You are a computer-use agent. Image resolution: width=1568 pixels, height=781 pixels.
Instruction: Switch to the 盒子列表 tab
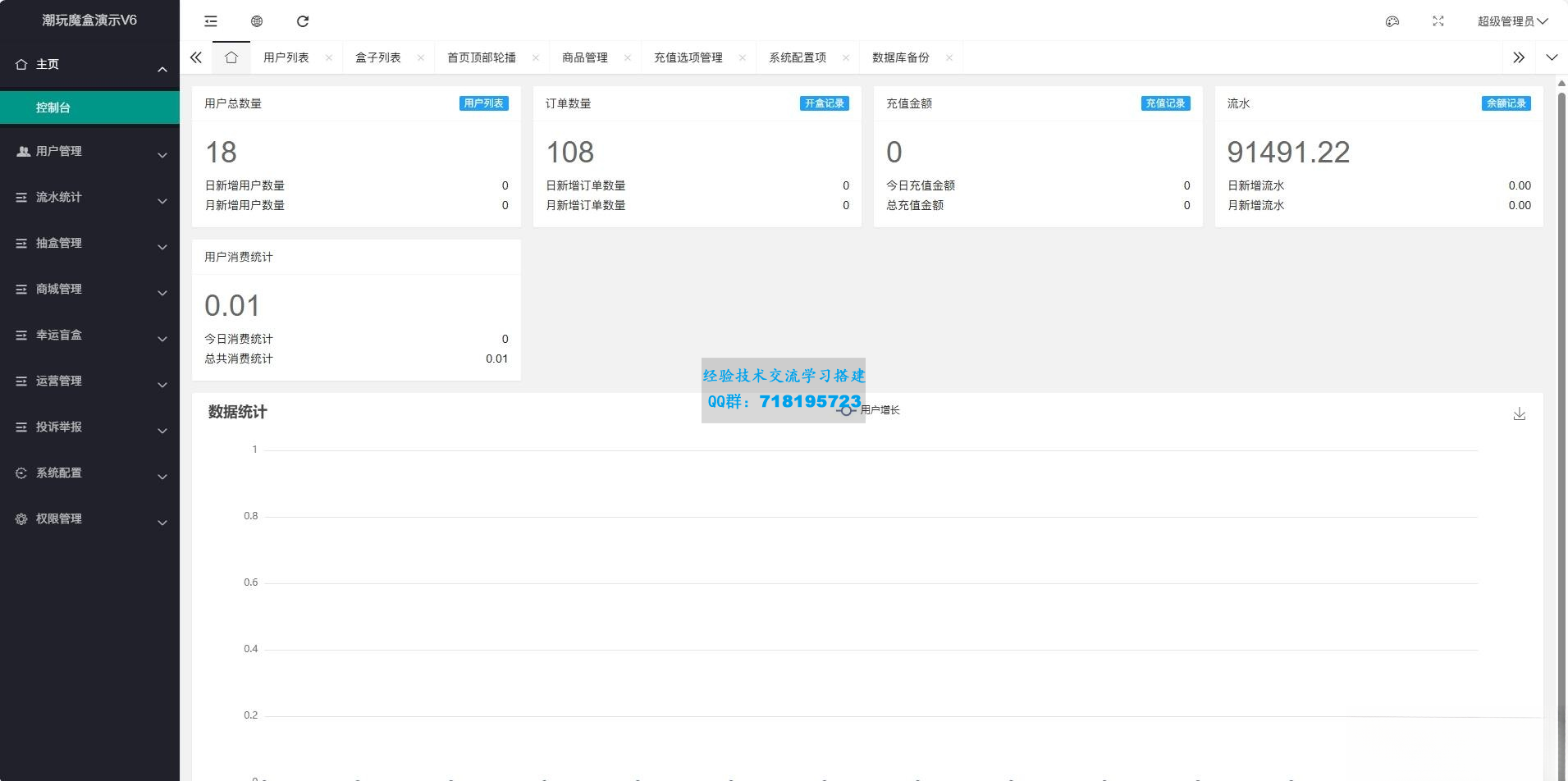(378, 57)
